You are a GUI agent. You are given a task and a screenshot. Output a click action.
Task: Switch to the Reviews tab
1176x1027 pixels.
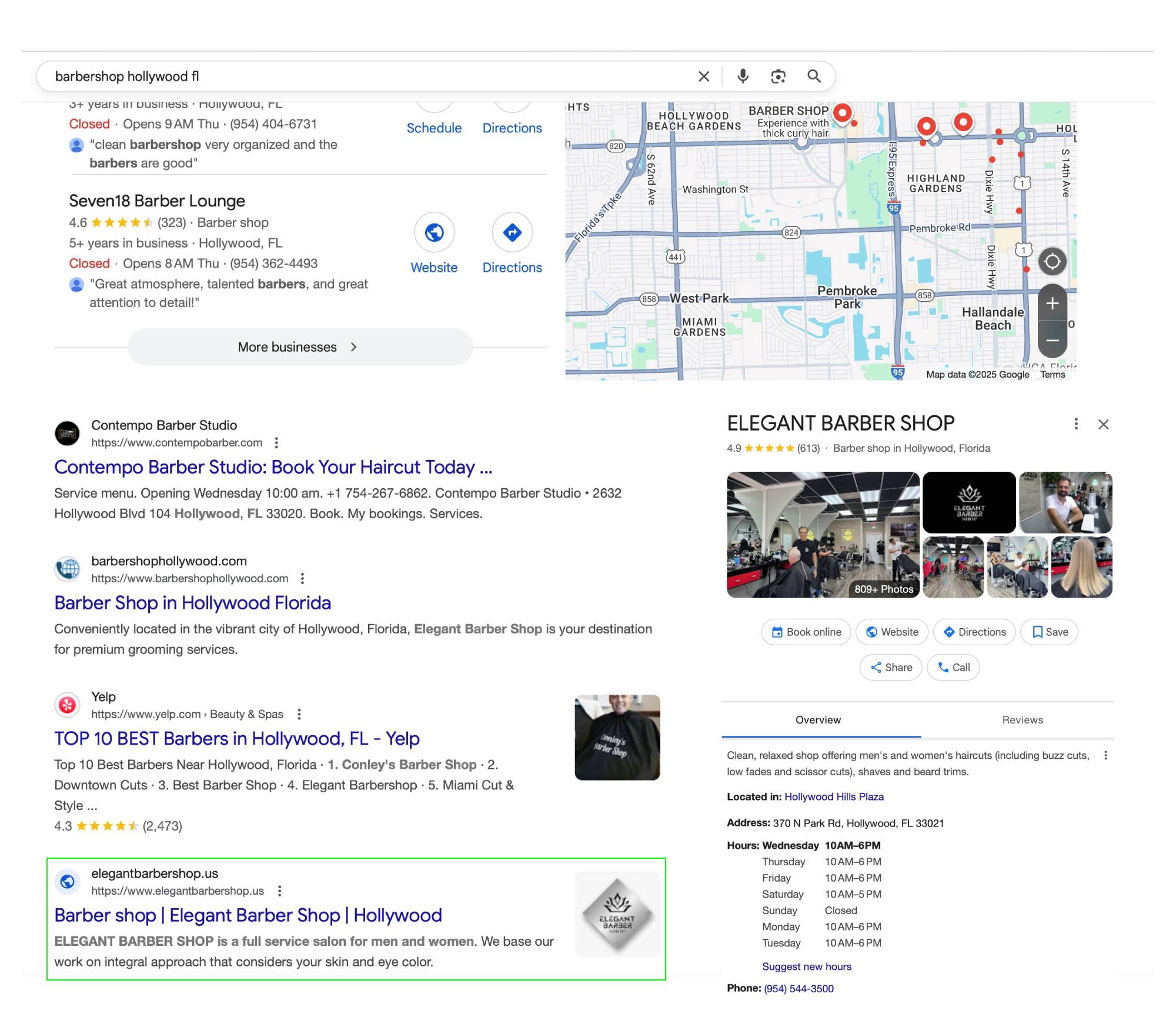[x=1023, y=719]
